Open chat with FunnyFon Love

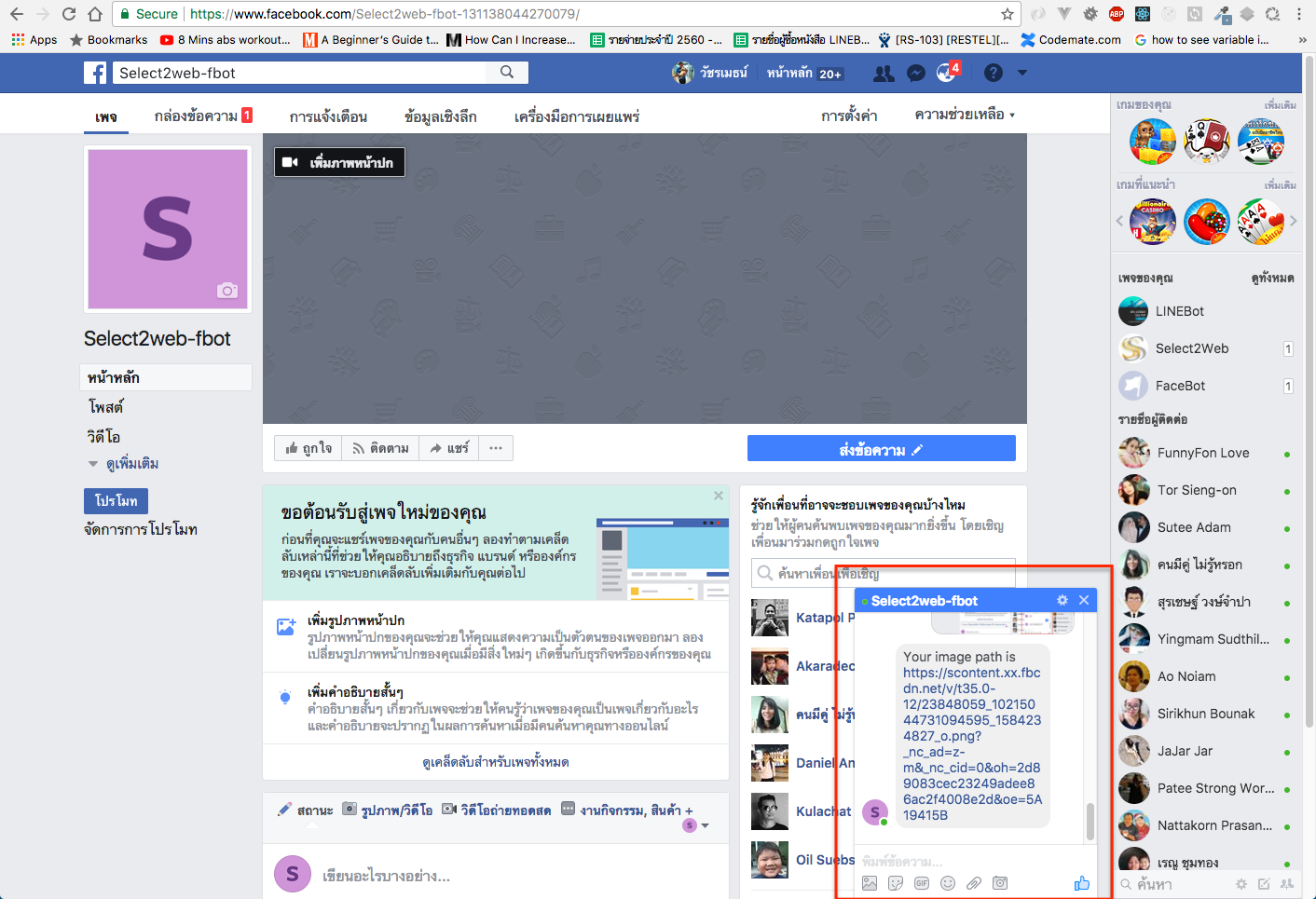(x=1206, y=453)
